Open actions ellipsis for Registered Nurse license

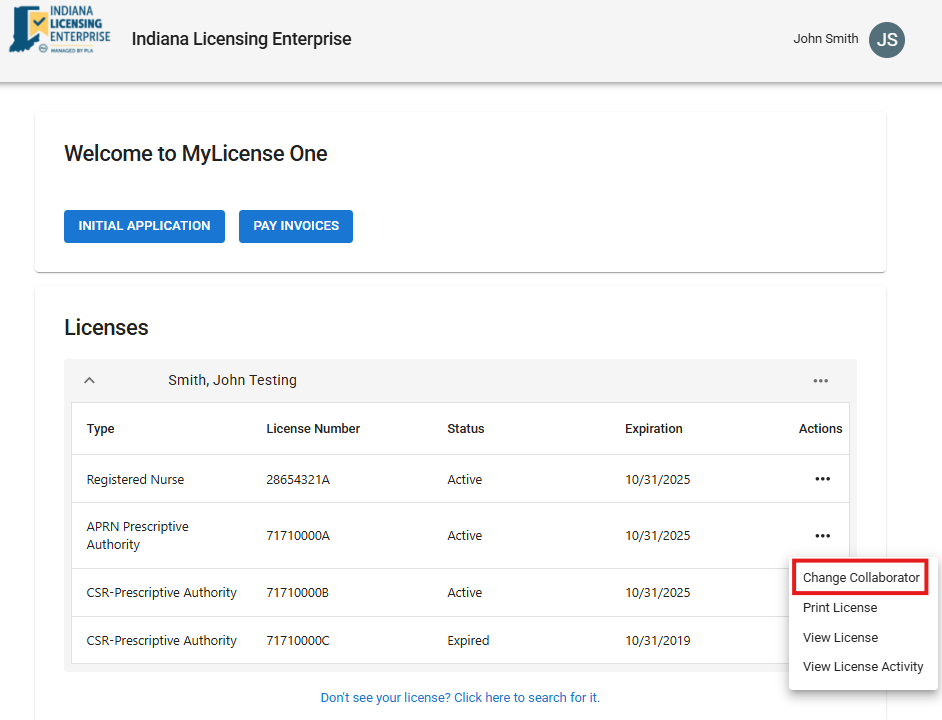pyautogui.click(x=822, y=479)
